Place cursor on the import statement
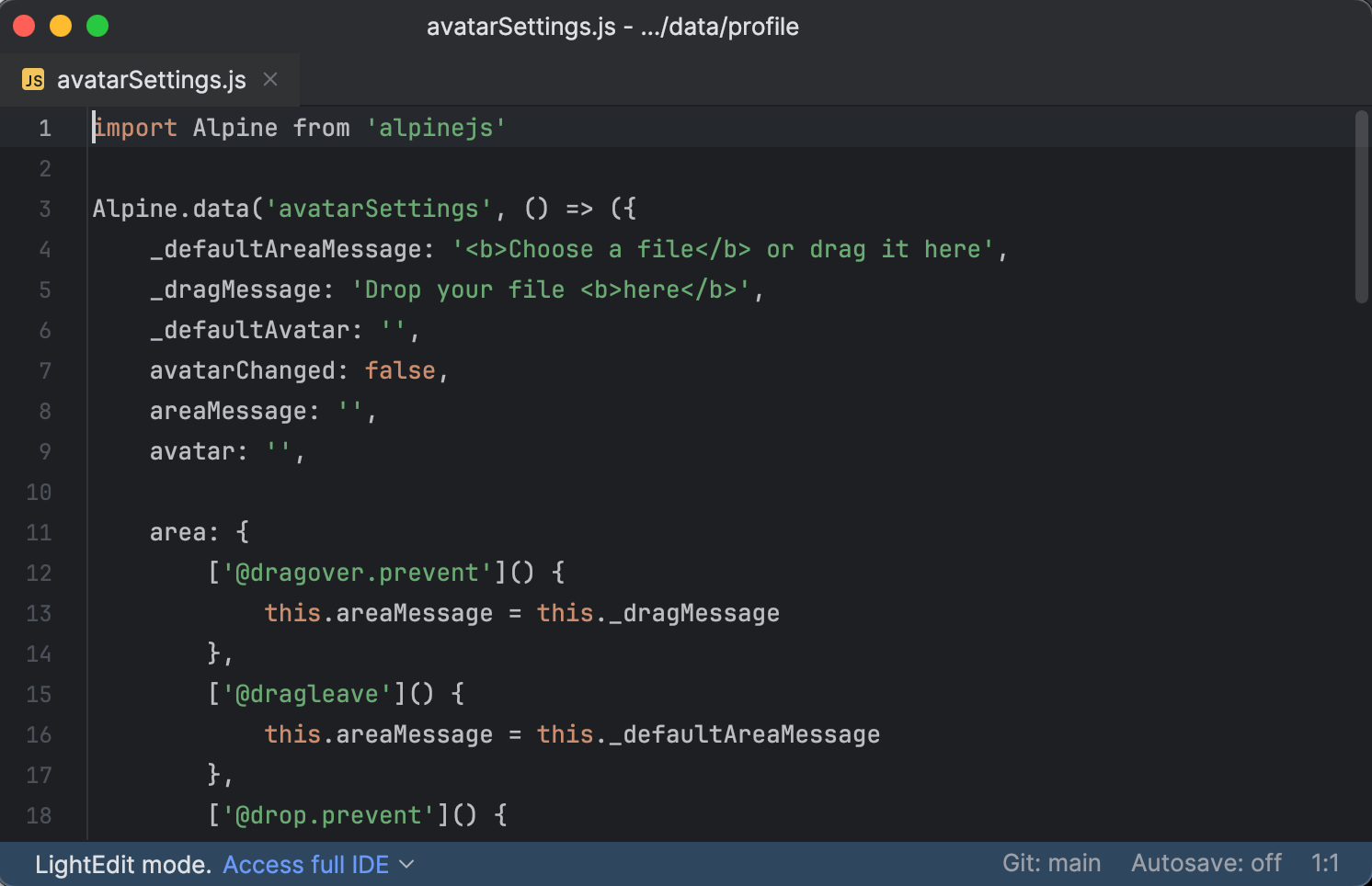This screenshot has width=1372, height=886. (134, 128)
